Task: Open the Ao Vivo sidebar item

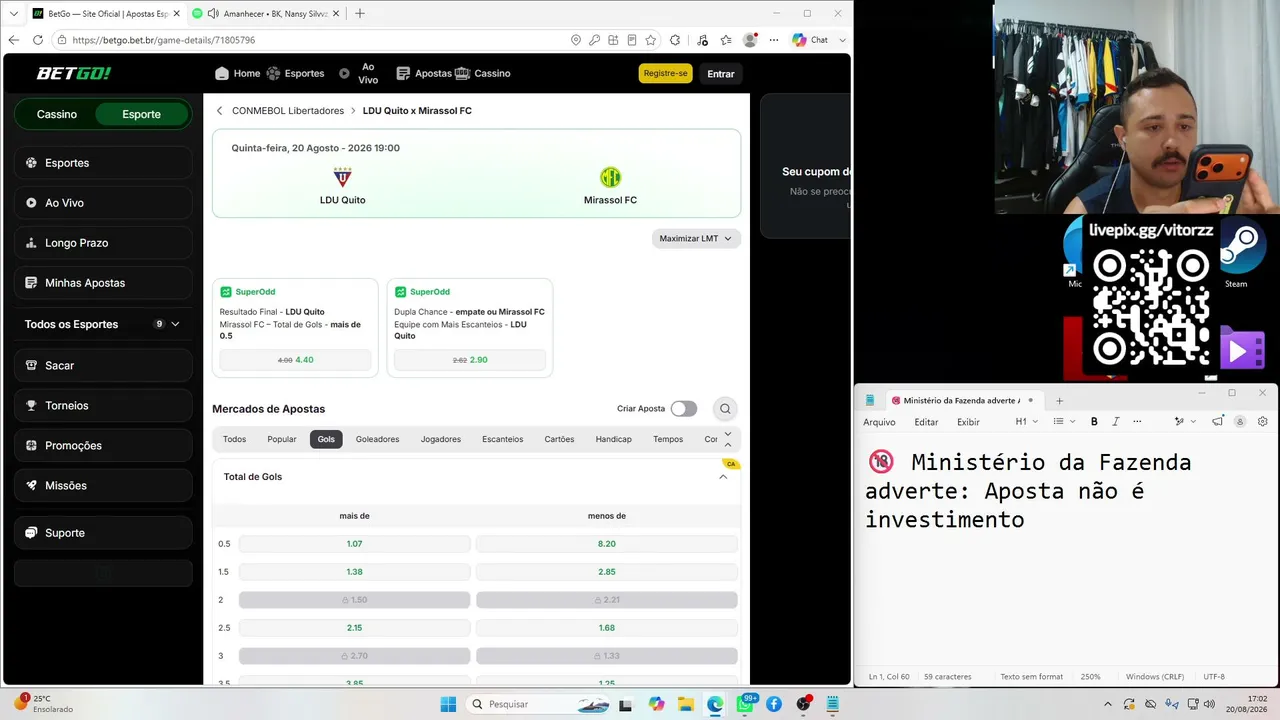Action: tap(103, 203)
